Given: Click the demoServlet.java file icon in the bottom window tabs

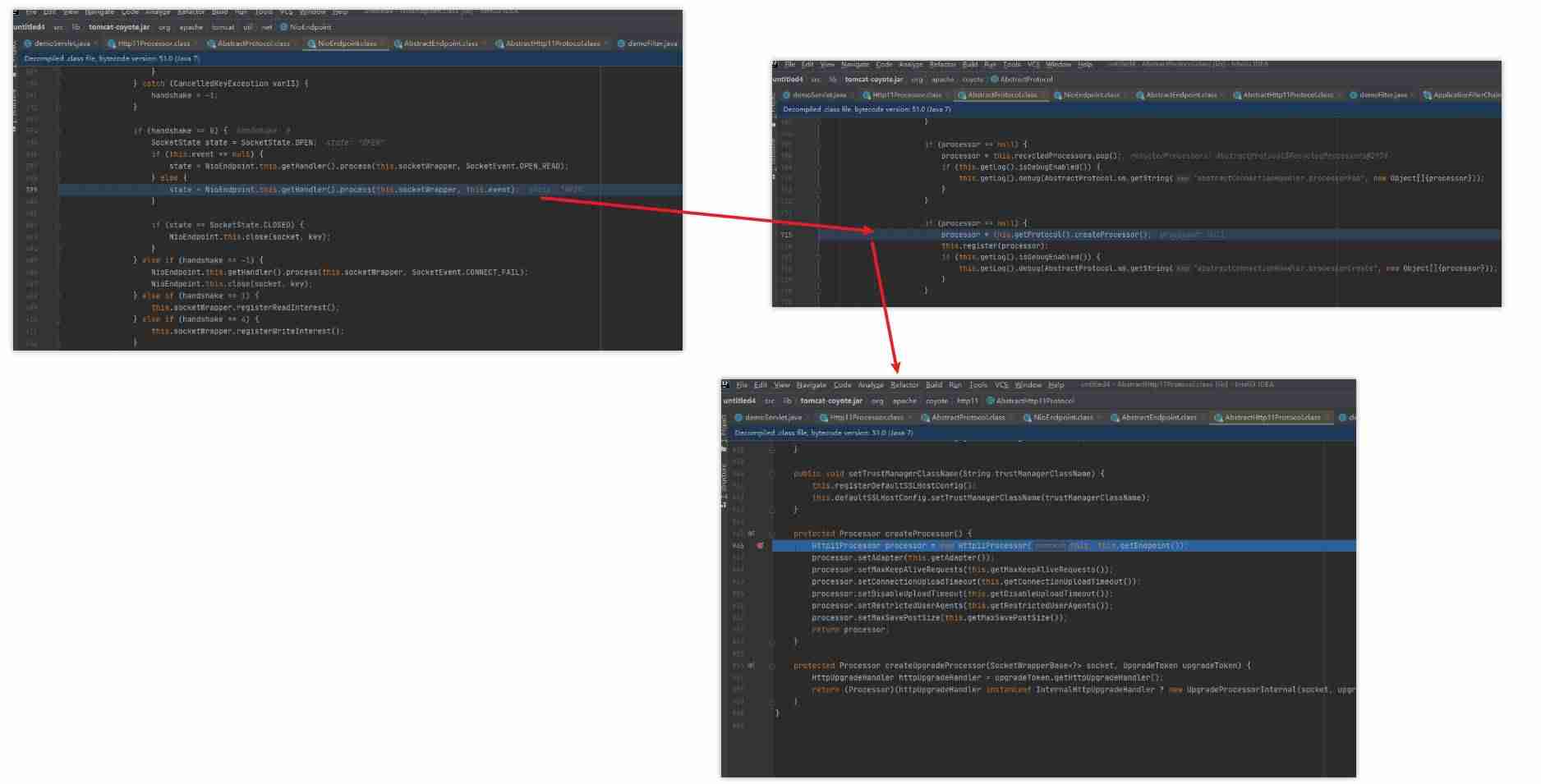Looking at the screenshot, I should click(738, 417).
